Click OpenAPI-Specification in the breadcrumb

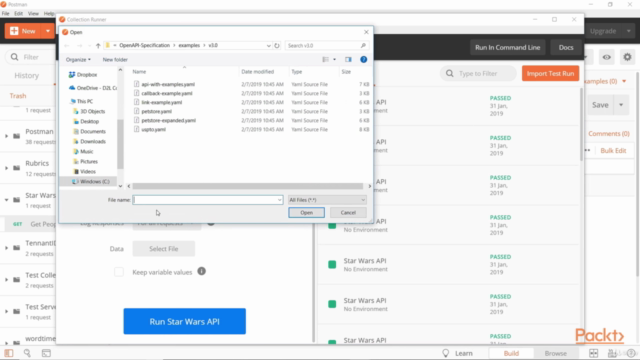point(144,45)
